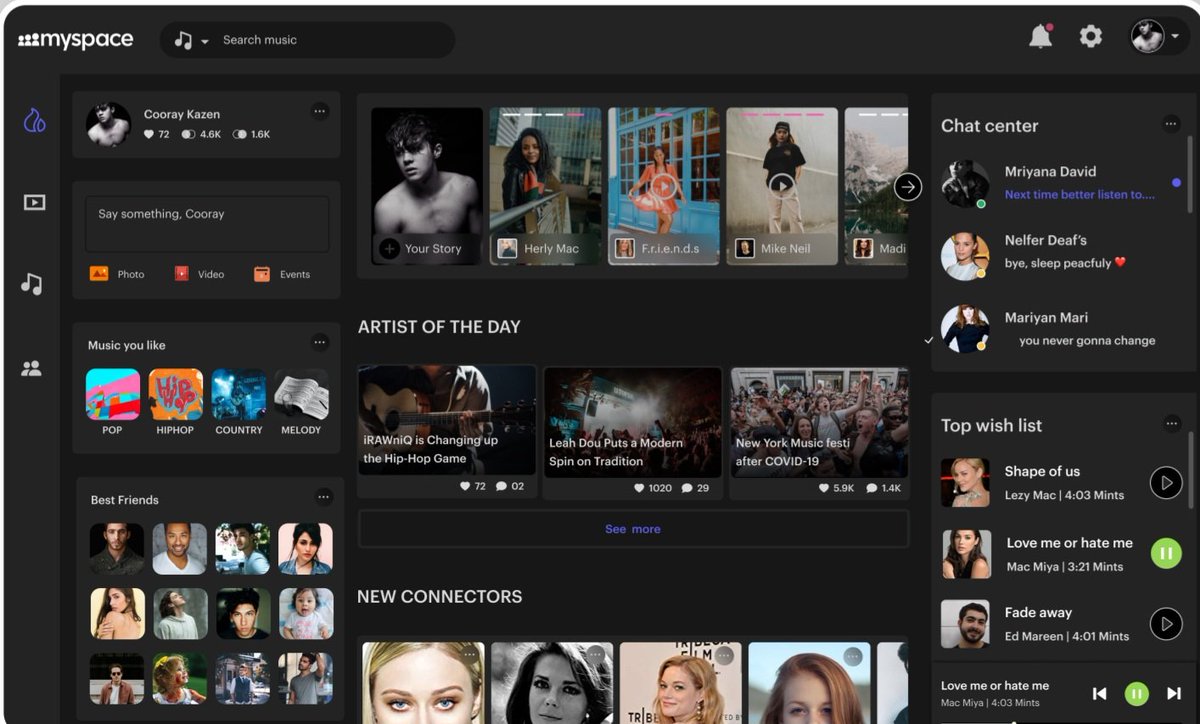The height and width of the screenshot is (724, 1200).
Task: Open chat with Nelfer Deaf's
Action: (1060, 255)
